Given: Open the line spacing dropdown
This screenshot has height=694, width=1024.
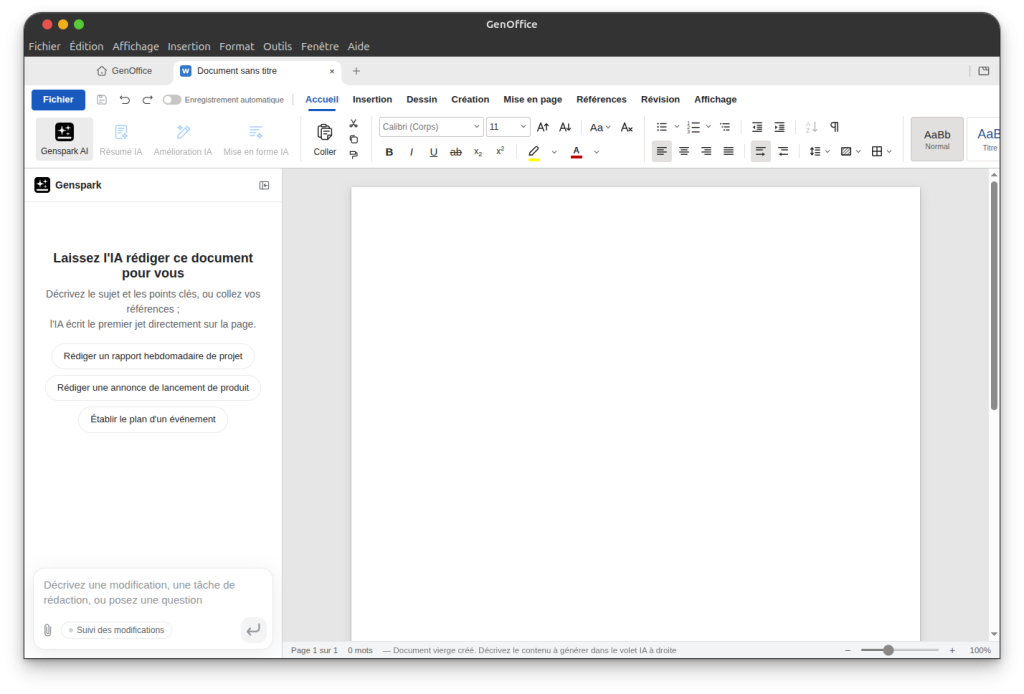Looking at the screenshot, I should [819, 151].
